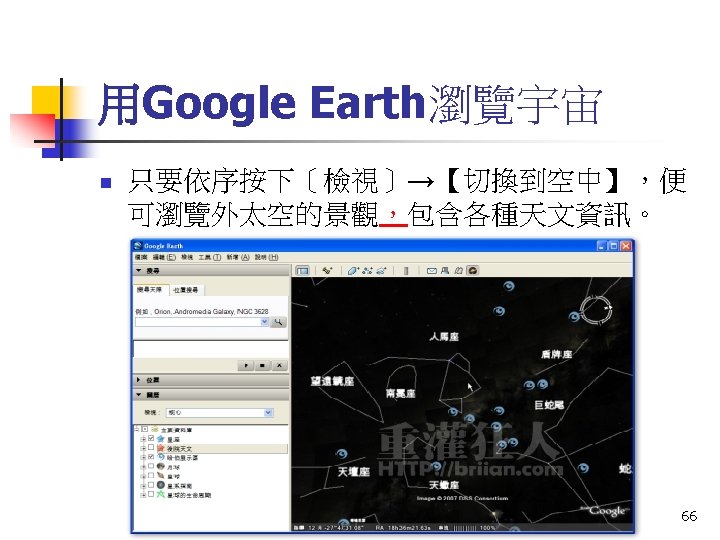Click the search text input field
720x540 pixels.
197,322
